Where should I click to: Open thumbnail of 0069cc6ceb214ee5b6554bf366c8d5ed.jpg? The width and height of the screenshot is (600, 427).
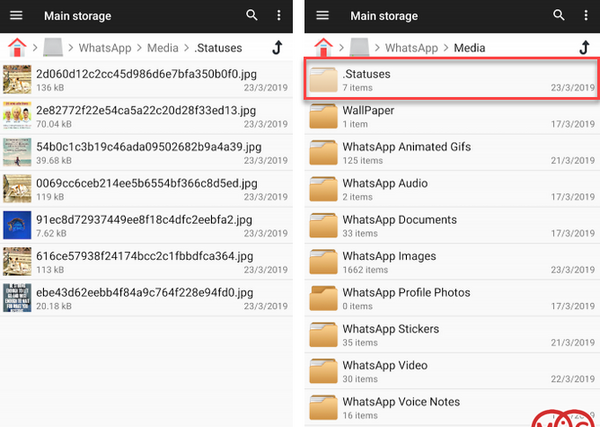click(17, 189)
